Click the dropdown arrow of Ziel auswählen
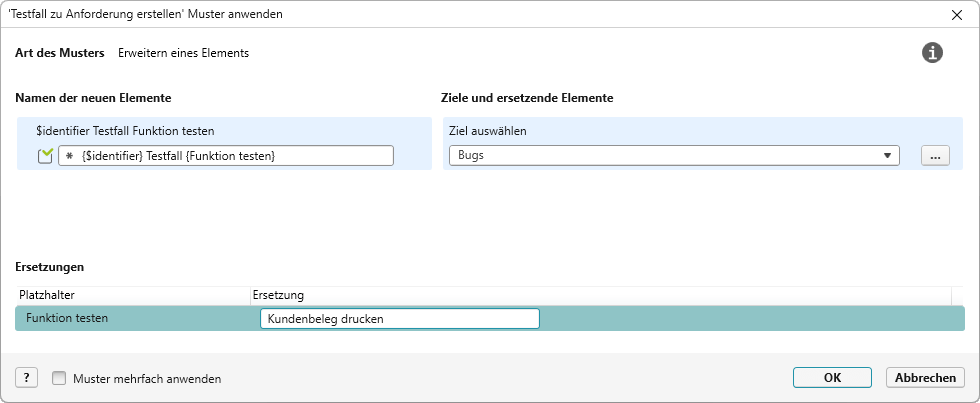 [887, 156]
